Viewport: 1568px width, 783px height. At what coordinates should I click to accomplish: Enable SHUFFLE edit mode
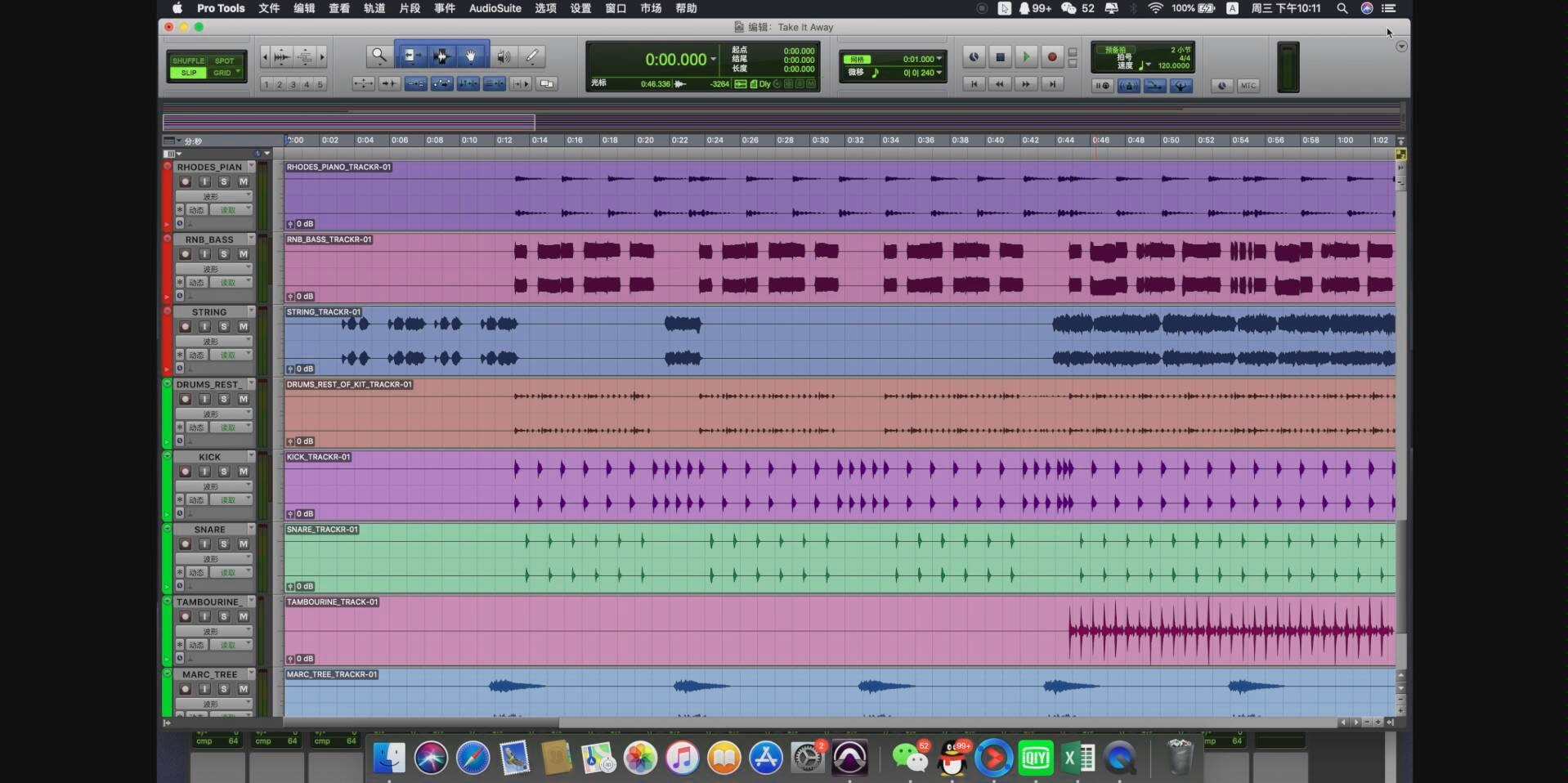pos(188,60)
